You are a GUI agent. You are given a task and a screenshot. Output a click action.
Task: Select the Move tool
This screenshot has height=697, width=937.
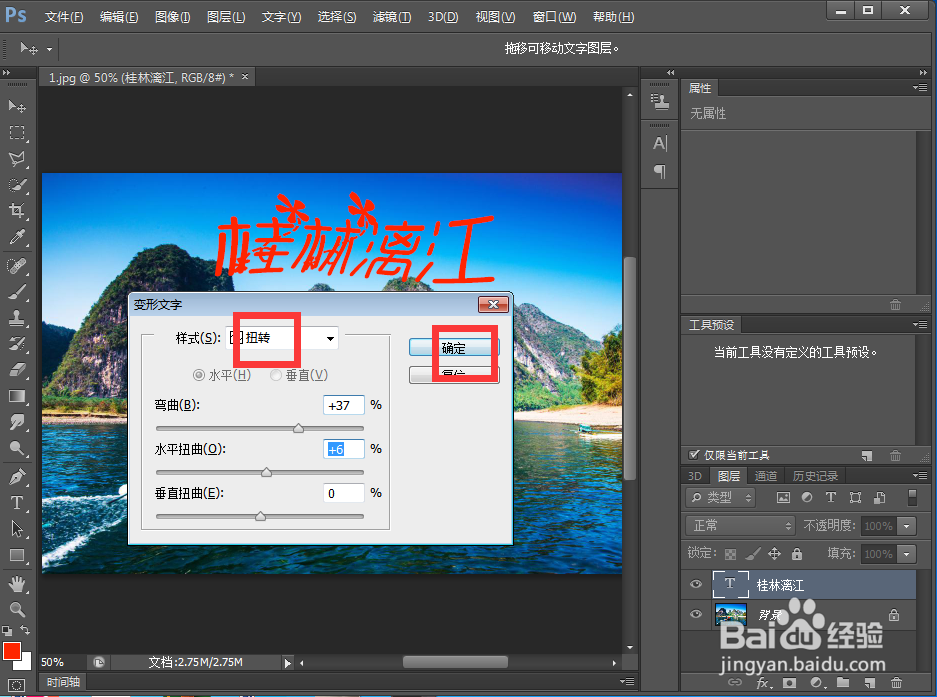click(x=17, y=106)
